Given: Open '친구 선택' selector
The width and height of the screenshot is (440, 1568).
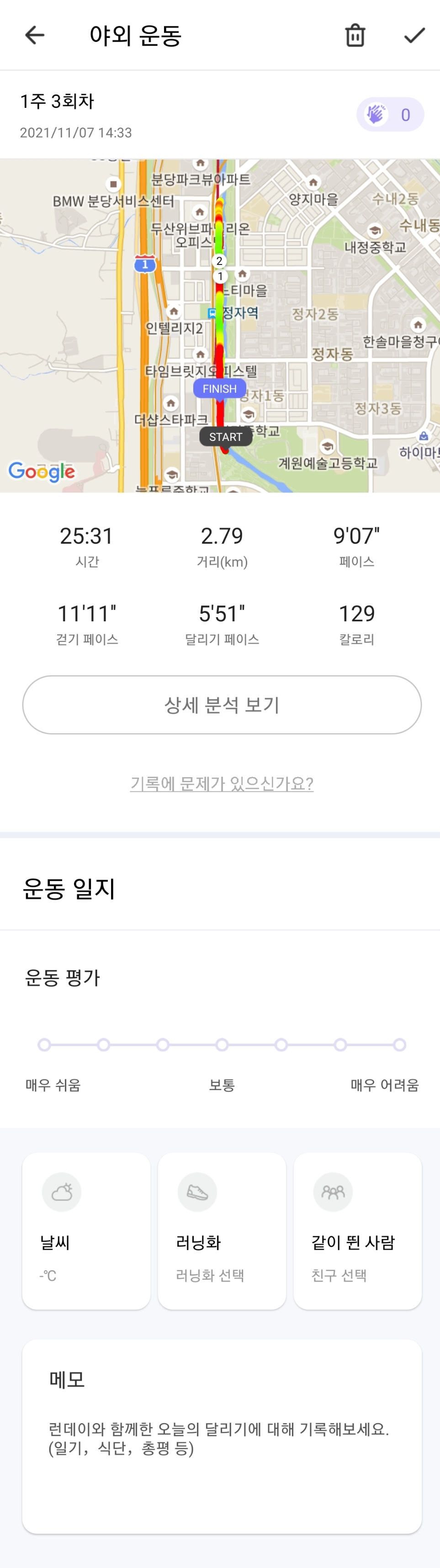Looking at the screenshot, I should 339,1275.
